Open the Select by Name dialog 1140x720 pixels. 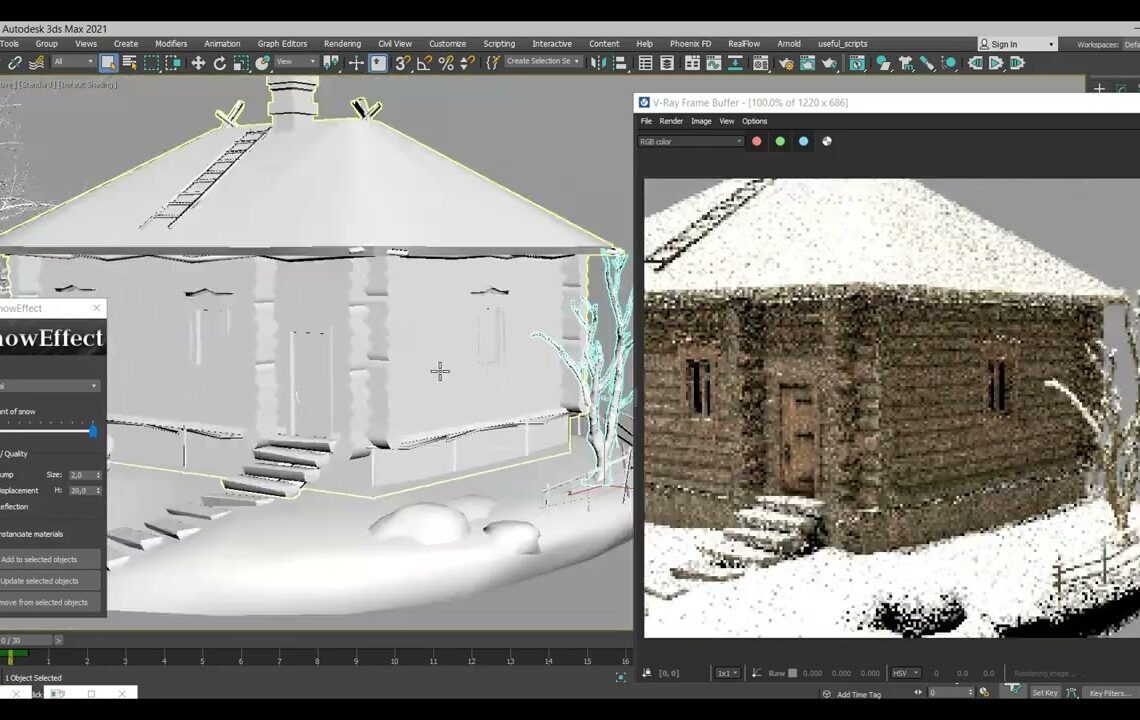coord(129,63)
